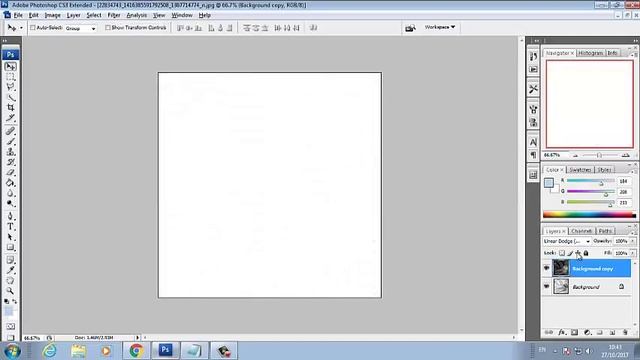Screen dimensions: 640x360
Task: Open the Opacity slider arrow
Action: [633, 241]
